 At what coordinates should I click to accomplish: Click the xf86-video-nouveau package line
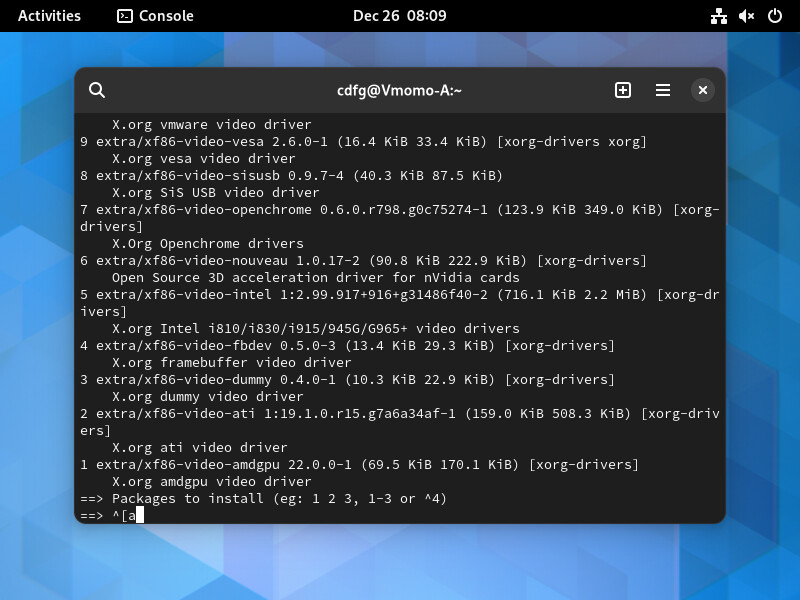tap(363, 261)
